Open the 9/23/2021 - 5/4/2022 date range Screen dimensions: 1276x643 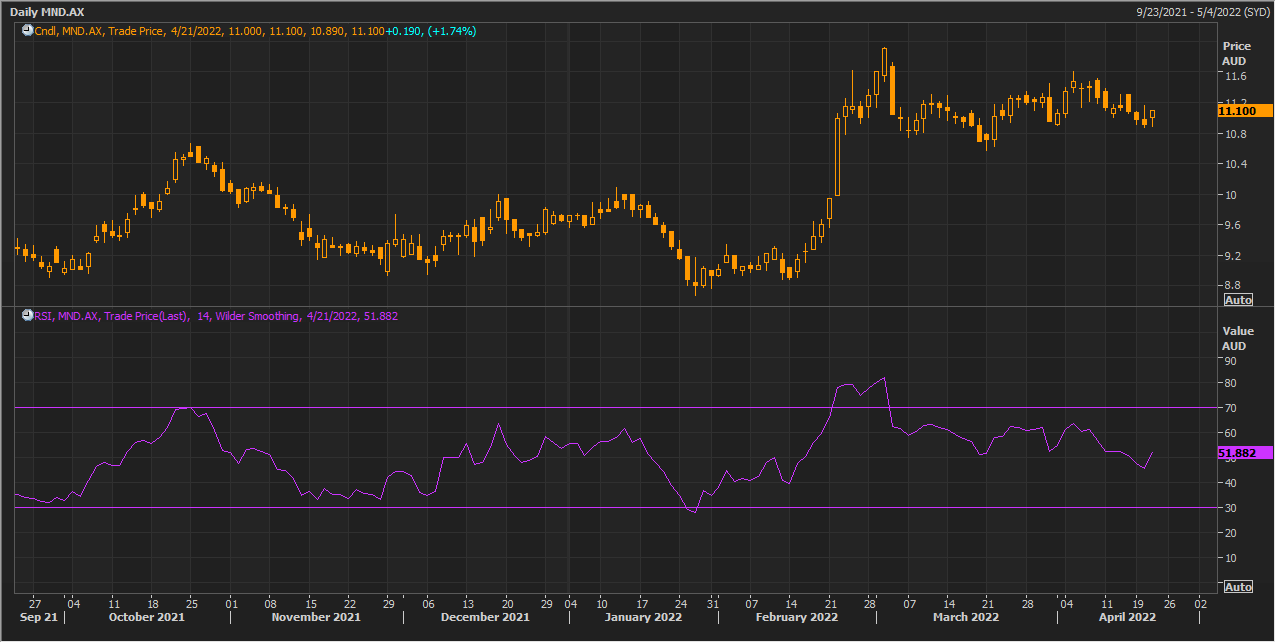(1203, 10)
